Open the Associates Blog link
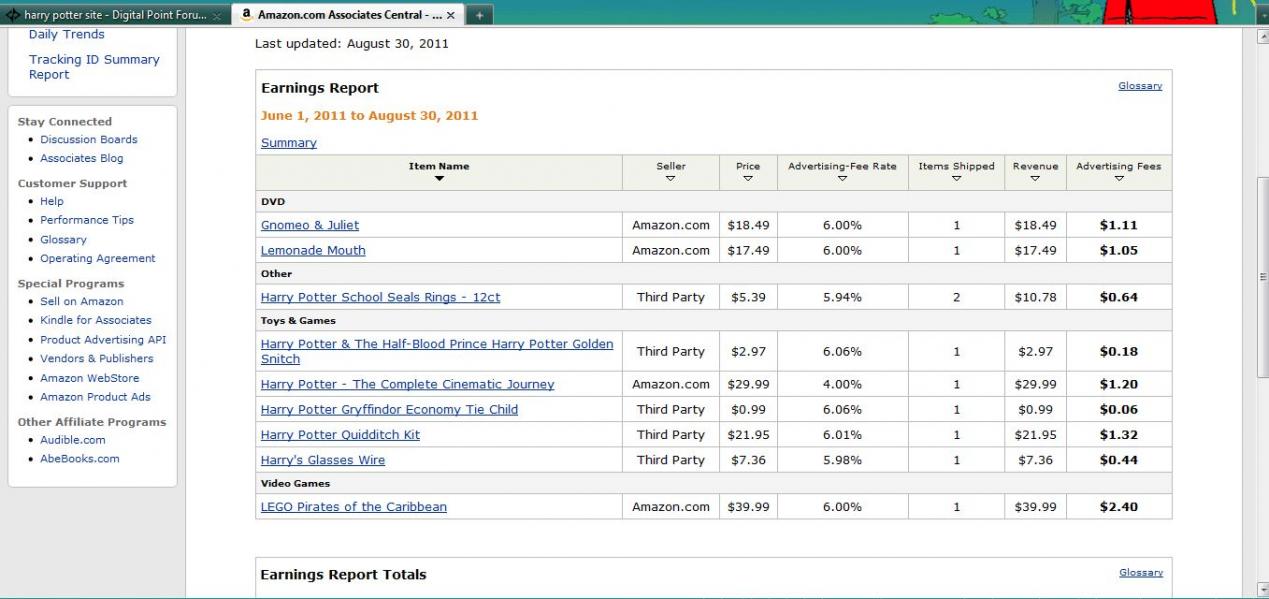The image size is (1269, 599). 82,158
